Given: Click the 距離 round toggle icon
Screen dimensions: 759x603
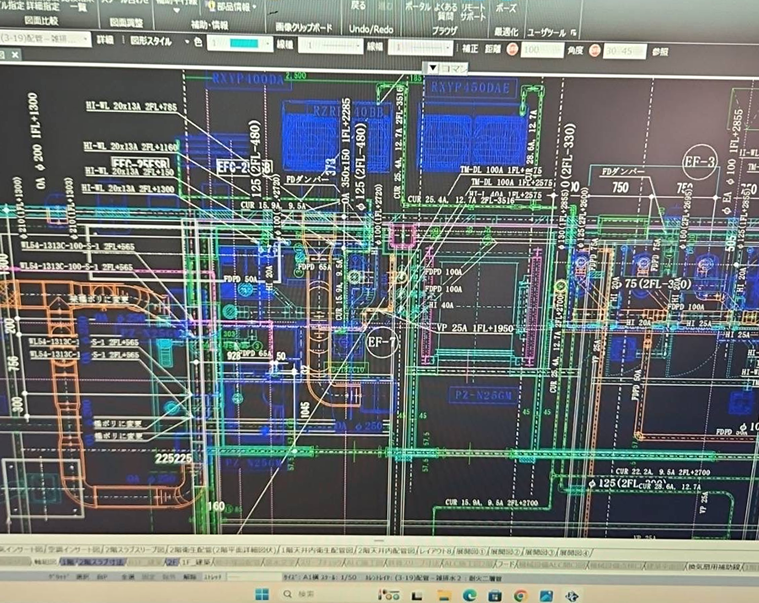Looking at the screenshot, I should coord(512,49).
